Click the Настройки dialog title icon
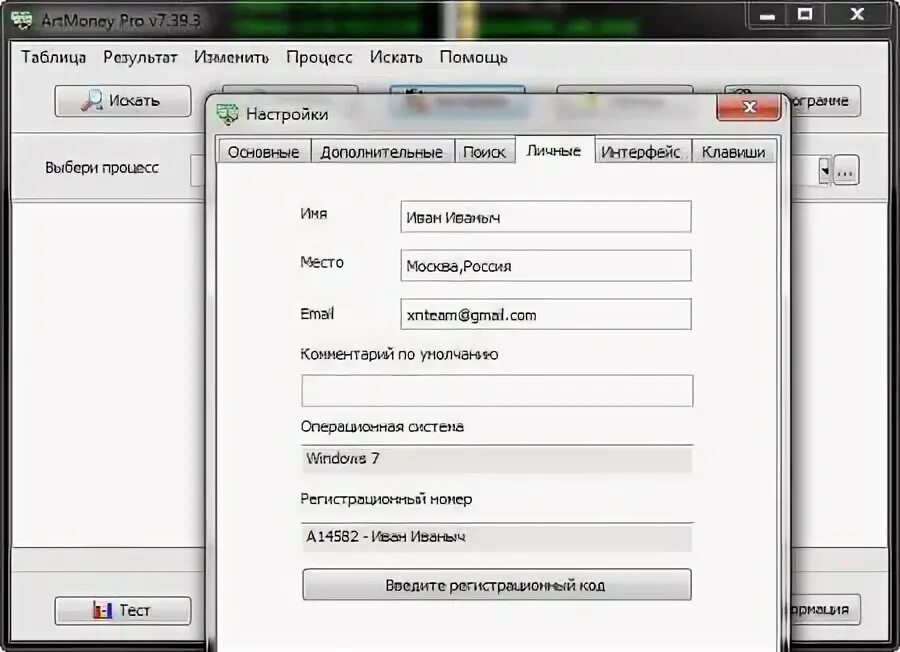This screenshot has width=900, height=652. pyautogui.click(x=227, y=114)
